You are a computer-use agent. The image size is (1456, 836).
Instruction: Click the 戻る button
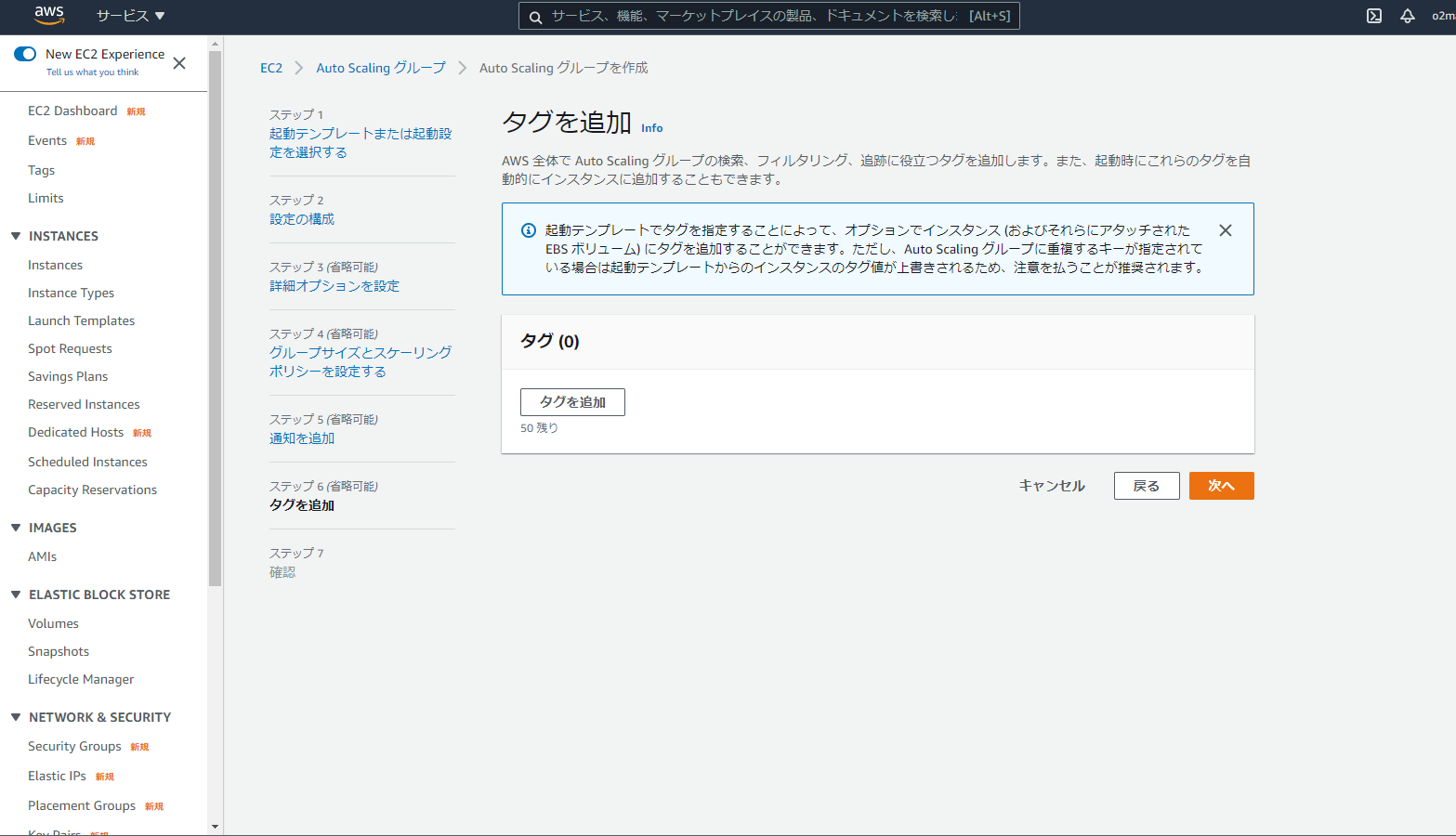click(1146, 486)
